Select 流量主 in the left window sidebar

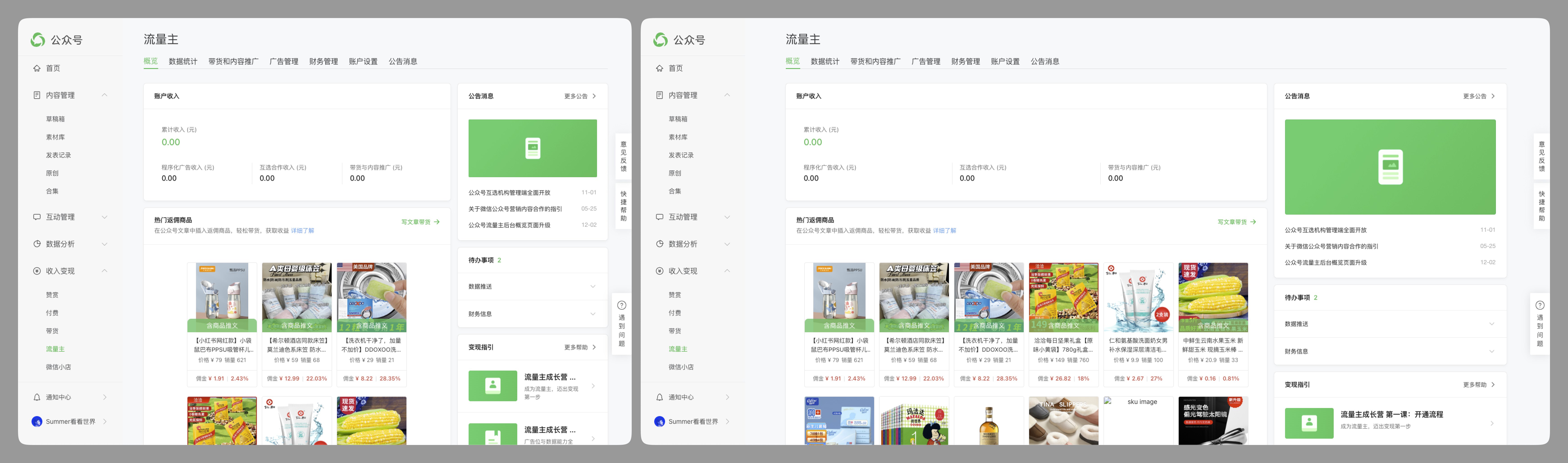click(x=55, y=349)
